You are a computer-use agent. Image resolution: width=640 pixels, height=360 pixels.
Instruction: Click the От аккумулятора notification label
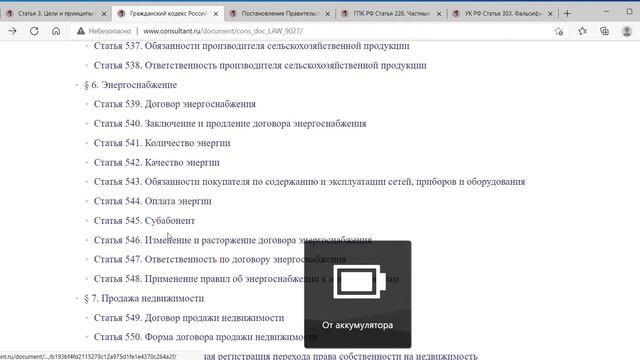coord(358,325)
